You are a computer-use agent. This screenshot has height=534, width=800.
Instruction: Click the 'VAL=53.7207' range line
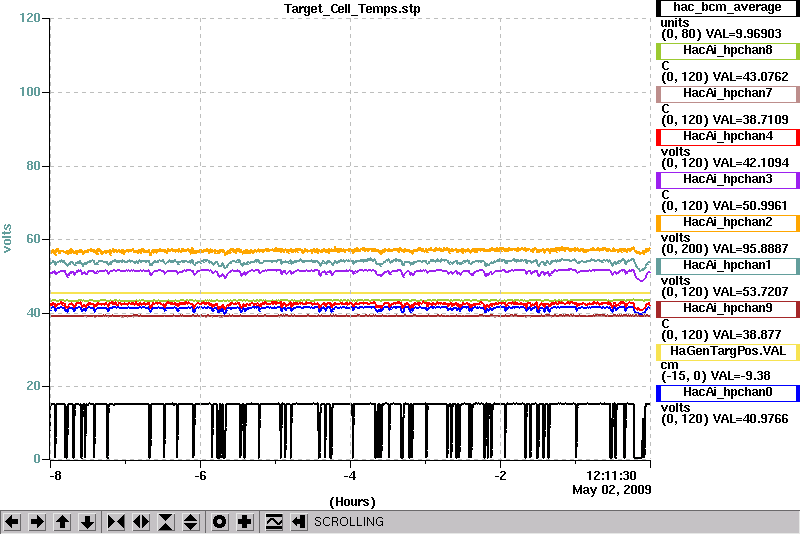(x=725, y=292)
